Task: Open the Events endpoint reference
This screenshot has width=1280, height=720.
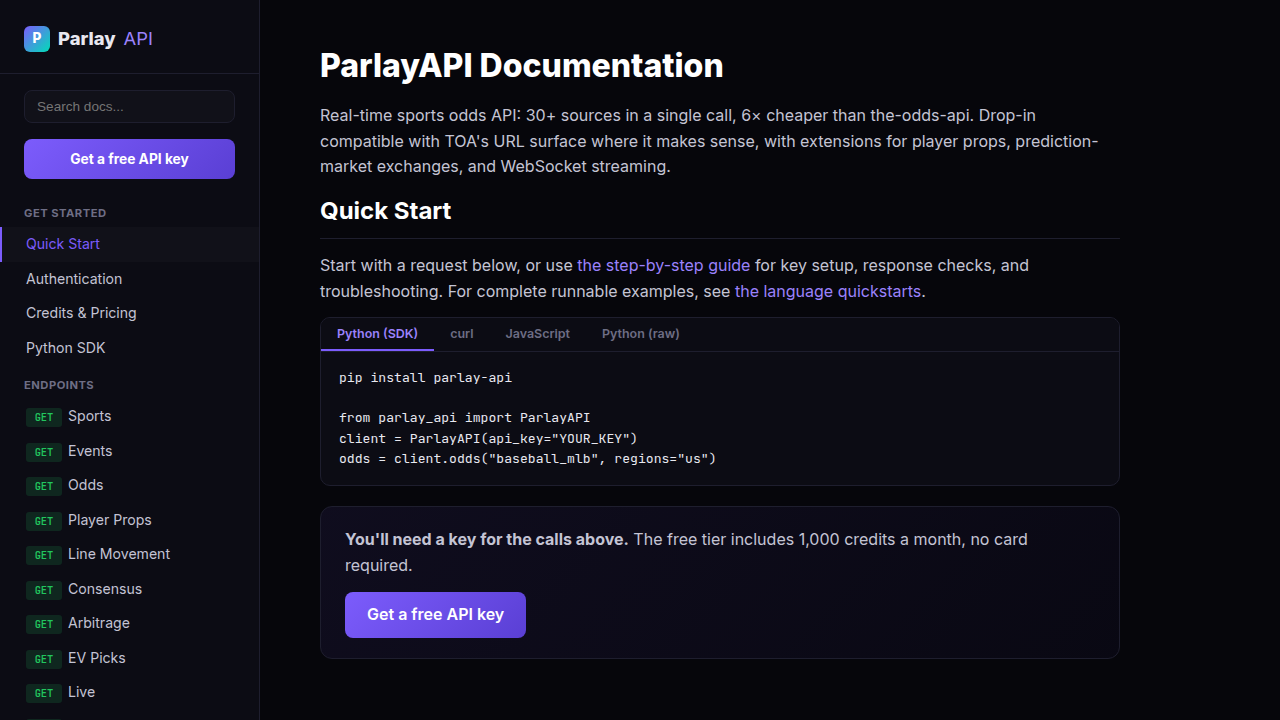Action: point(130,451)
